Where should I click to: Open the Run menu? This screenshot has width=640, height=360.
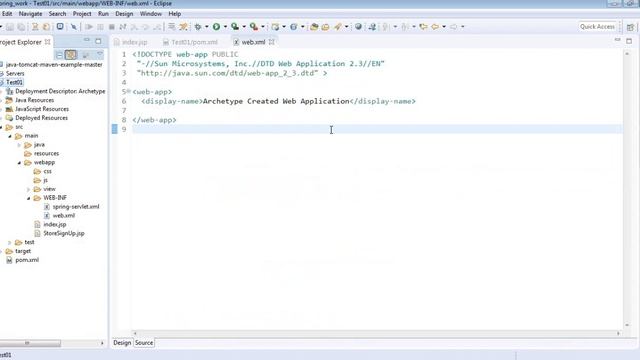pyautogui.click(x=103, y=14)
